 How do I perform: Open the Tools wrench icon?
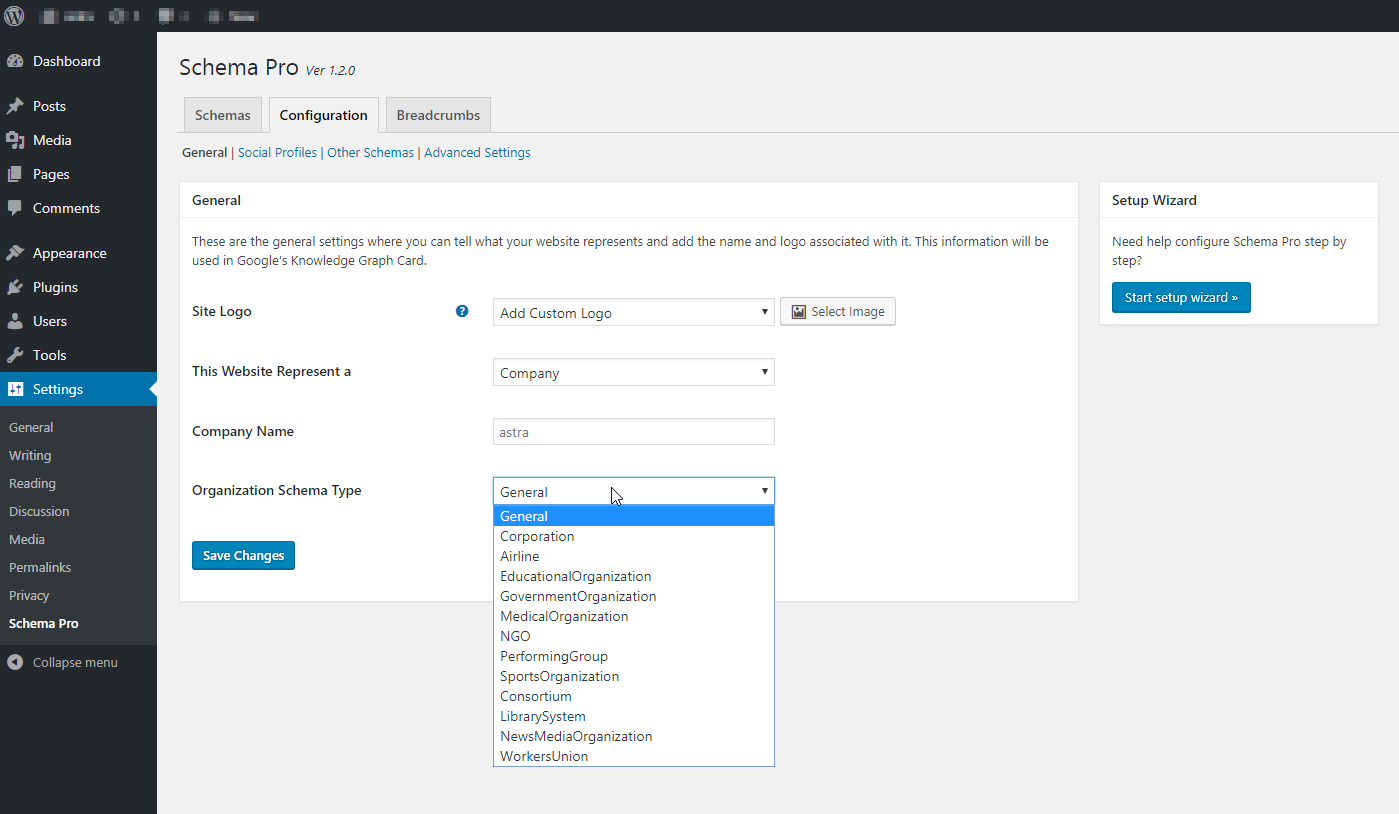15,355
